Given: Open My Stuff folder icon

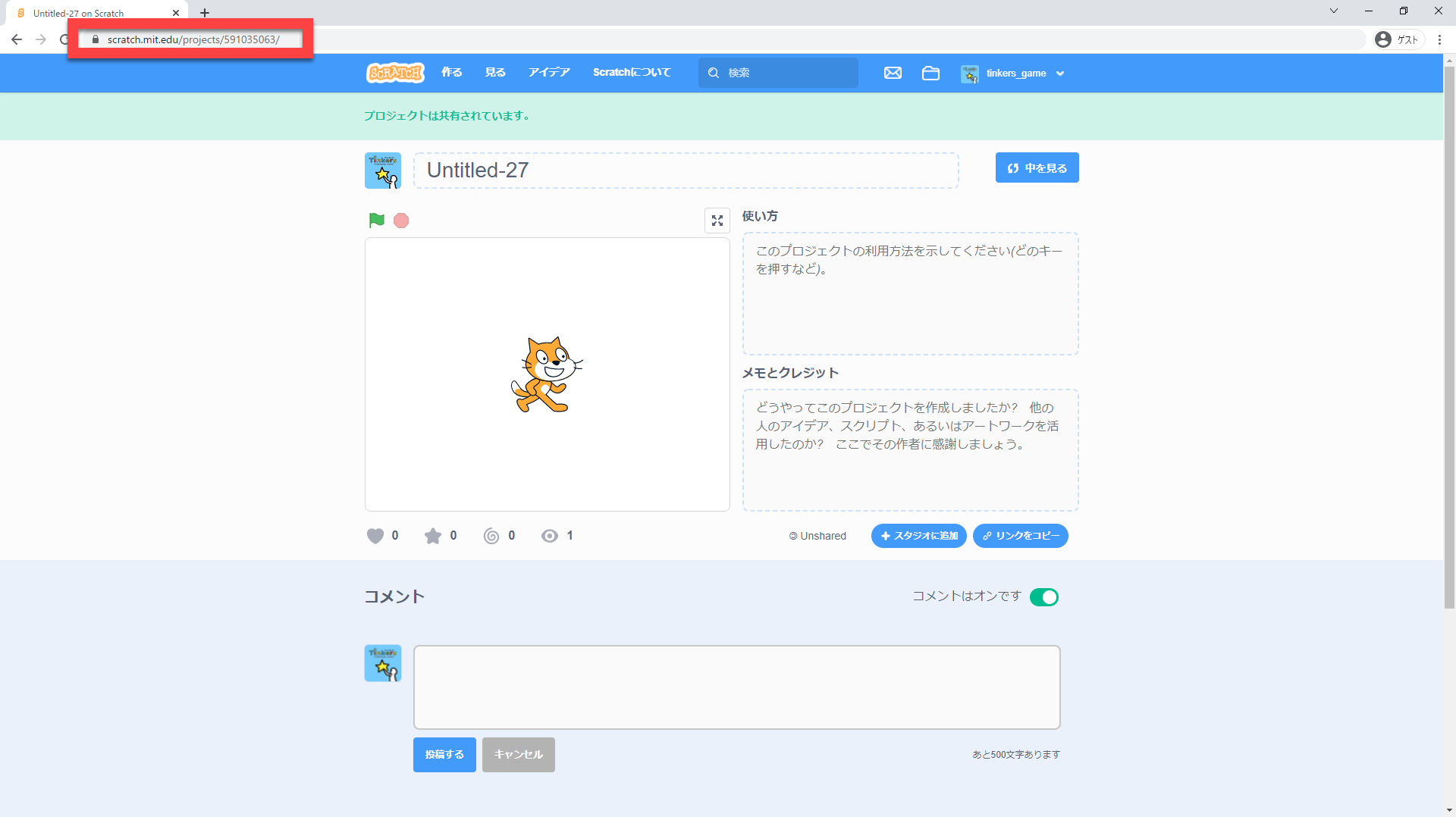Looking at the screenshot, I should click(930, 73).
